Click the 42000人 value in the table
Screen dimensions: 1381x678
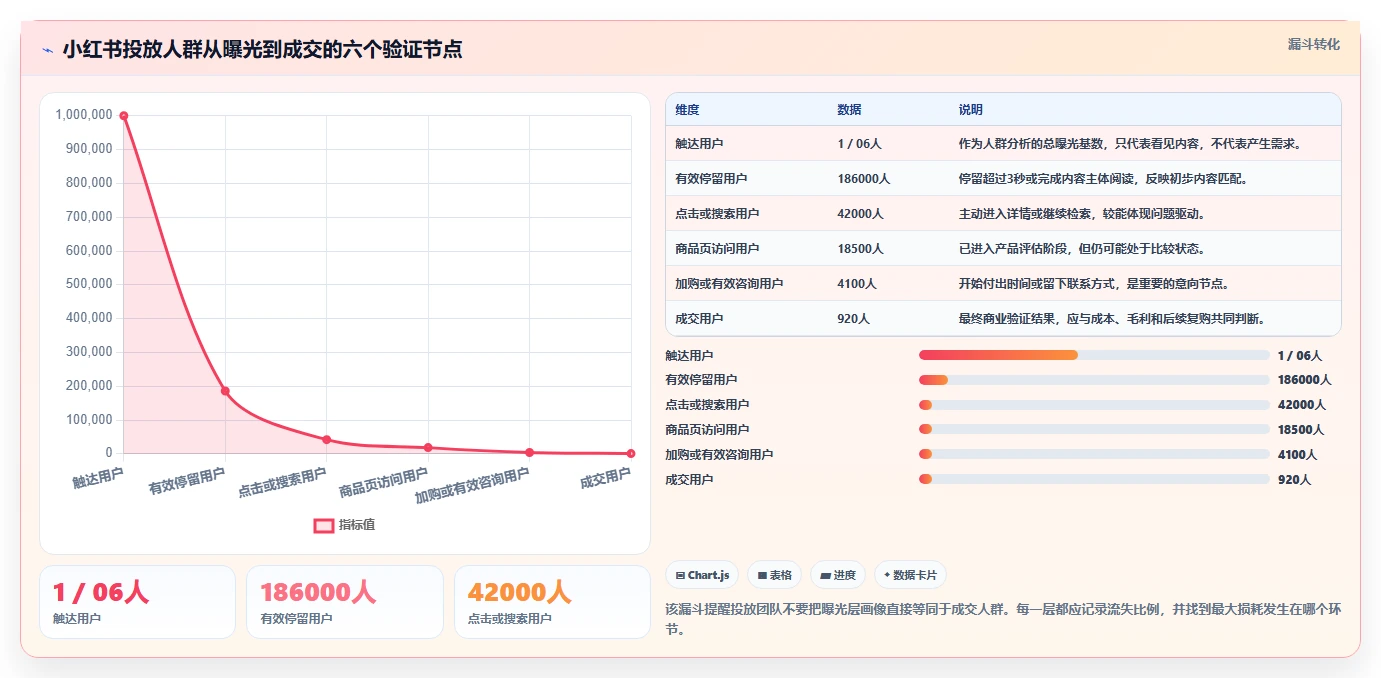point(861,214)
